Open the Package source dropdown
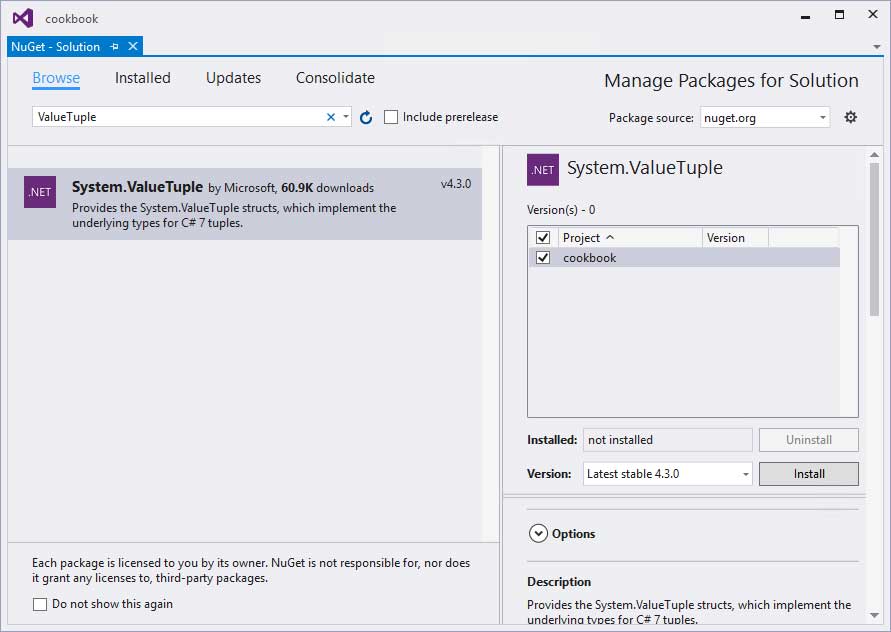Screen dimensions: 891x632 click(765, 118)
